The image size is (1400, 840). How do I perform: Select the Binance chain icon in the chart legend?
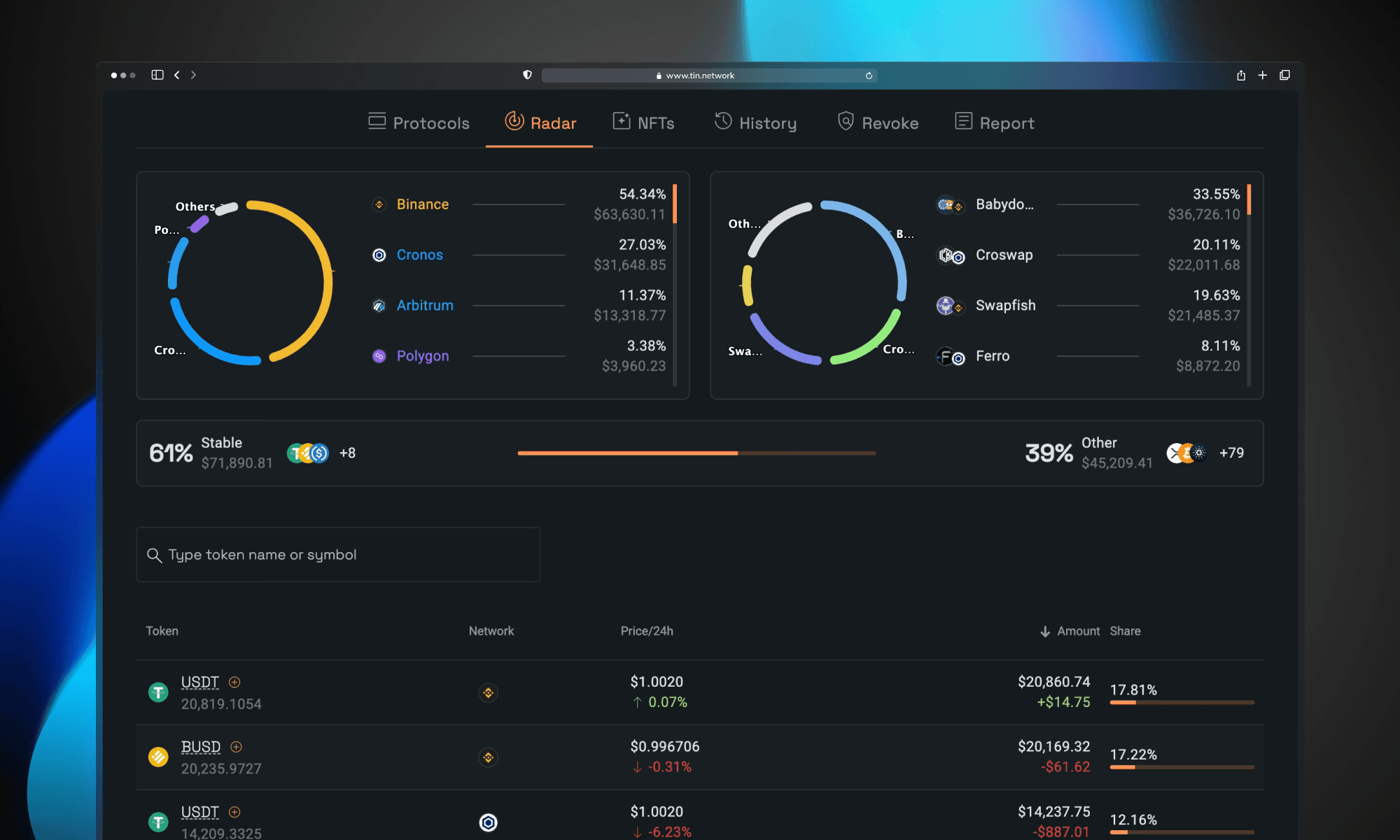click(x=379, y=204)
